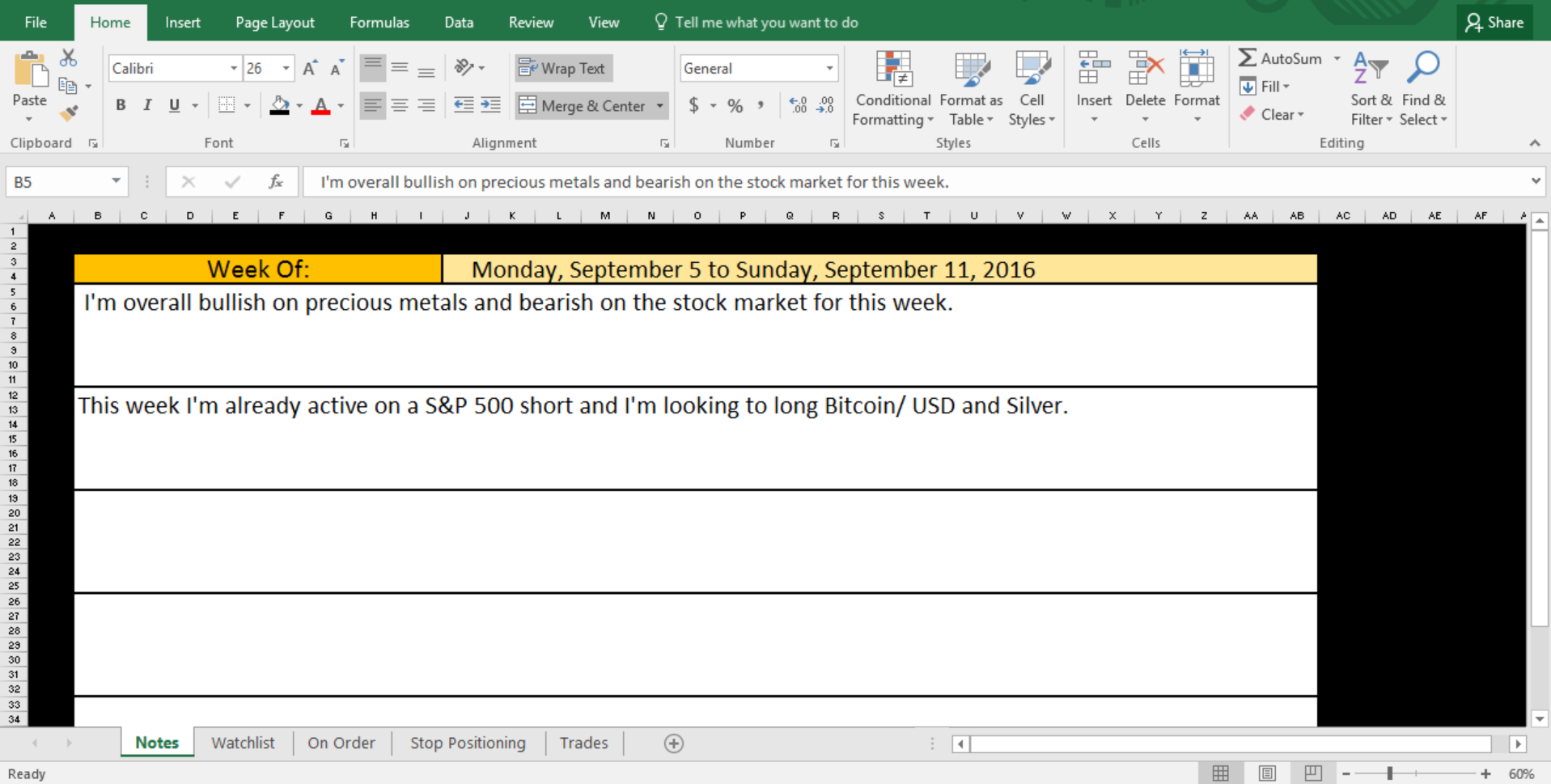Image resolution: width=1551 pixels, height=784 pixels.
Task: Toggle Top Align
Action: pyautogui.click(x=373, y=68)
